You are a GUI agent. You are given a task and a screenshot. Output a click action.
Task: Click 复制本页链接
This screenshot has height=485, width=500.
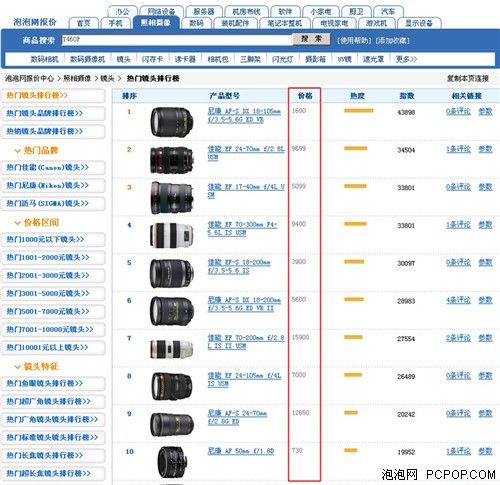tap(468, 79)
